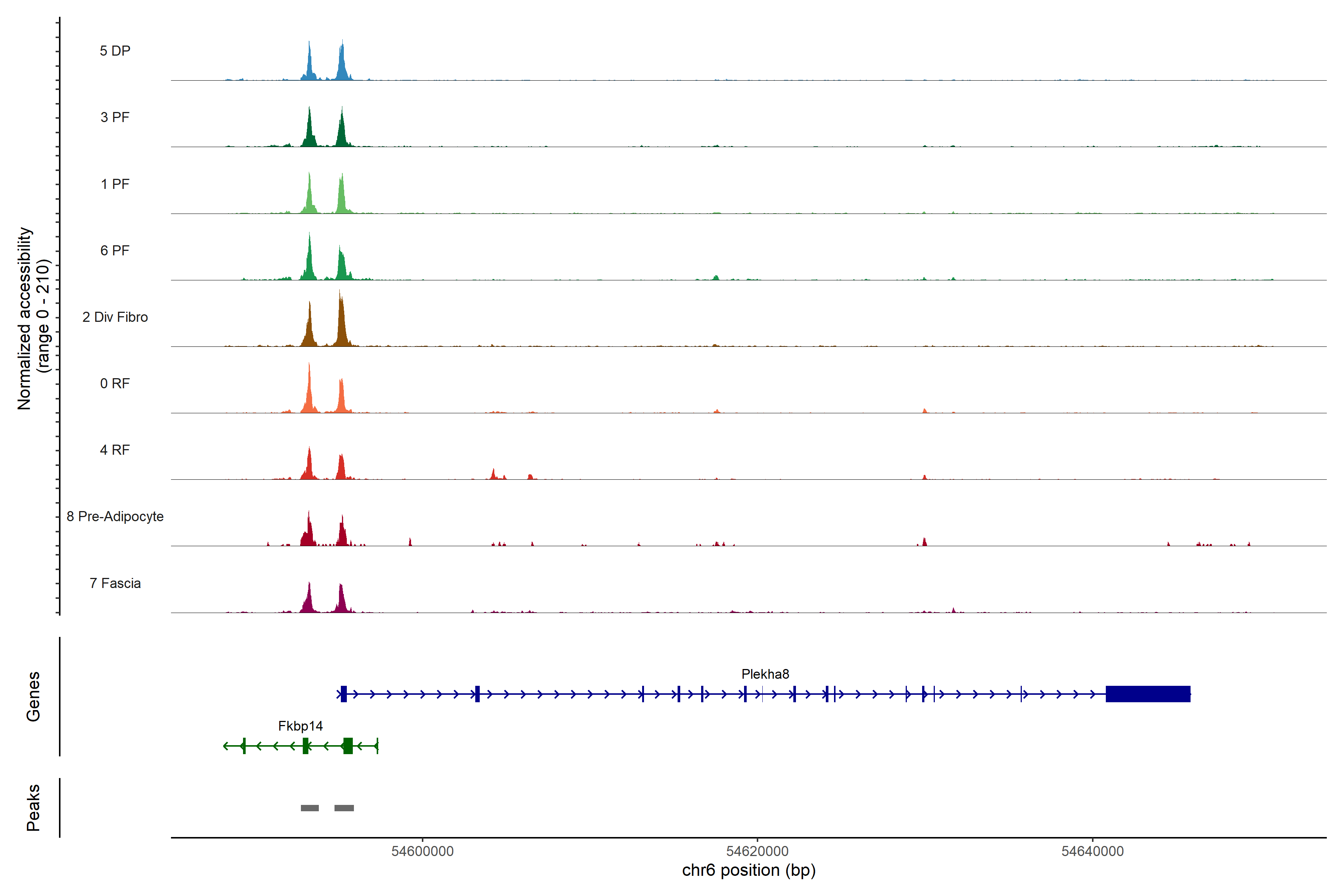
Task: Click the Plekha8 gene name label
Action: click(765, 674)
